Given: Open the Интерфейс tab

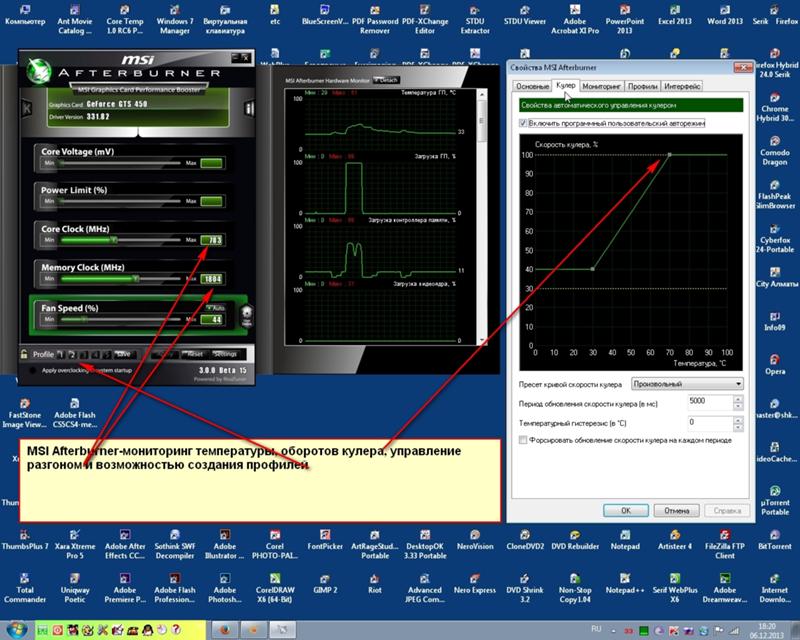Looking at the screenshot, I should pos(682,86).
